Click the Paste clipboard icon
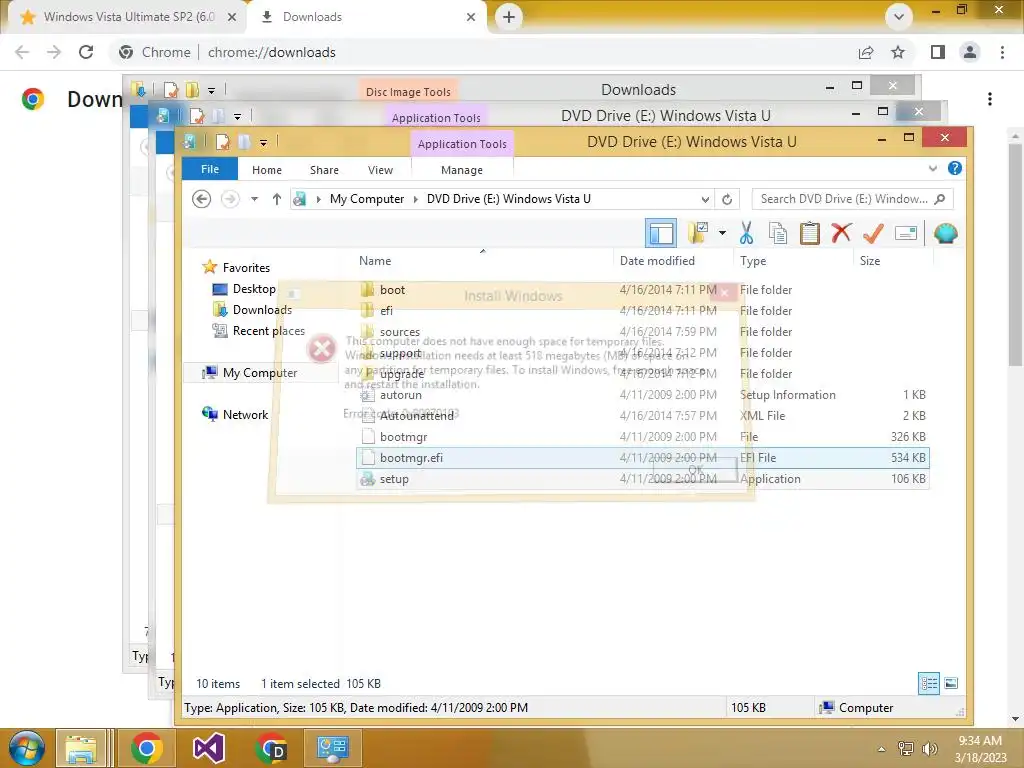Image resolution: width=1024 pixels, height=768 pixels. 809,232
